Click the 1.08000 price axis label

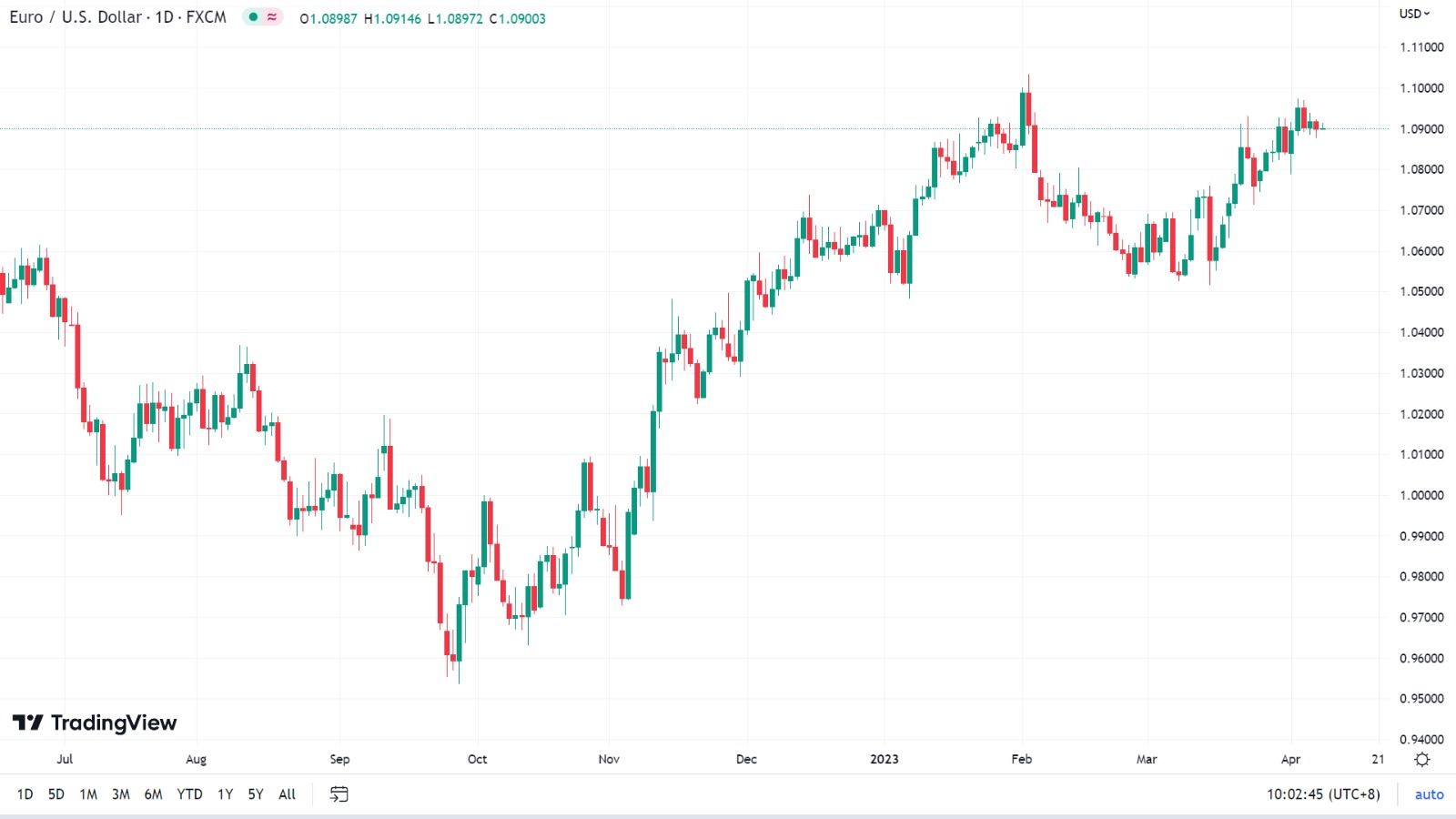click(1421, 169)
